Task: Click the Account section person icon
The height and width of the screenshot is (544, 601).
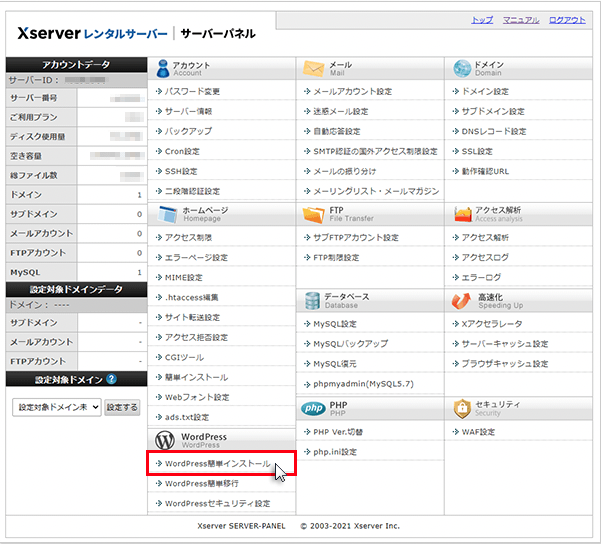Action: pos(163,68)
